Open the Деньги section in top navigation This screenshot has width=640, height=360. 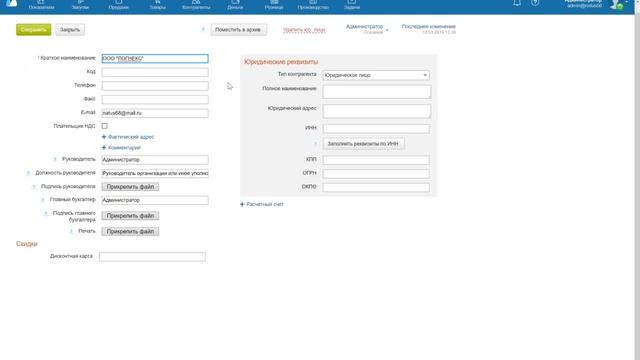click(235, 5)
